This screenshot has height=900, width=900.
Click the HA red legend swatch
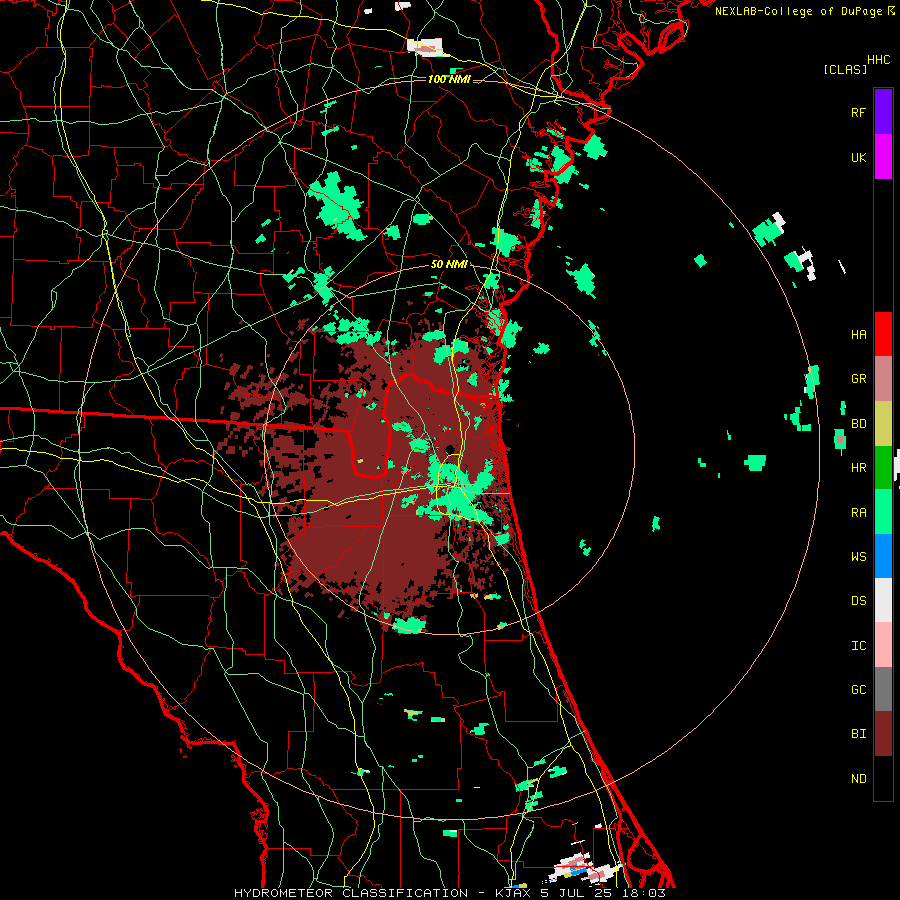click(x=883, y=334)
